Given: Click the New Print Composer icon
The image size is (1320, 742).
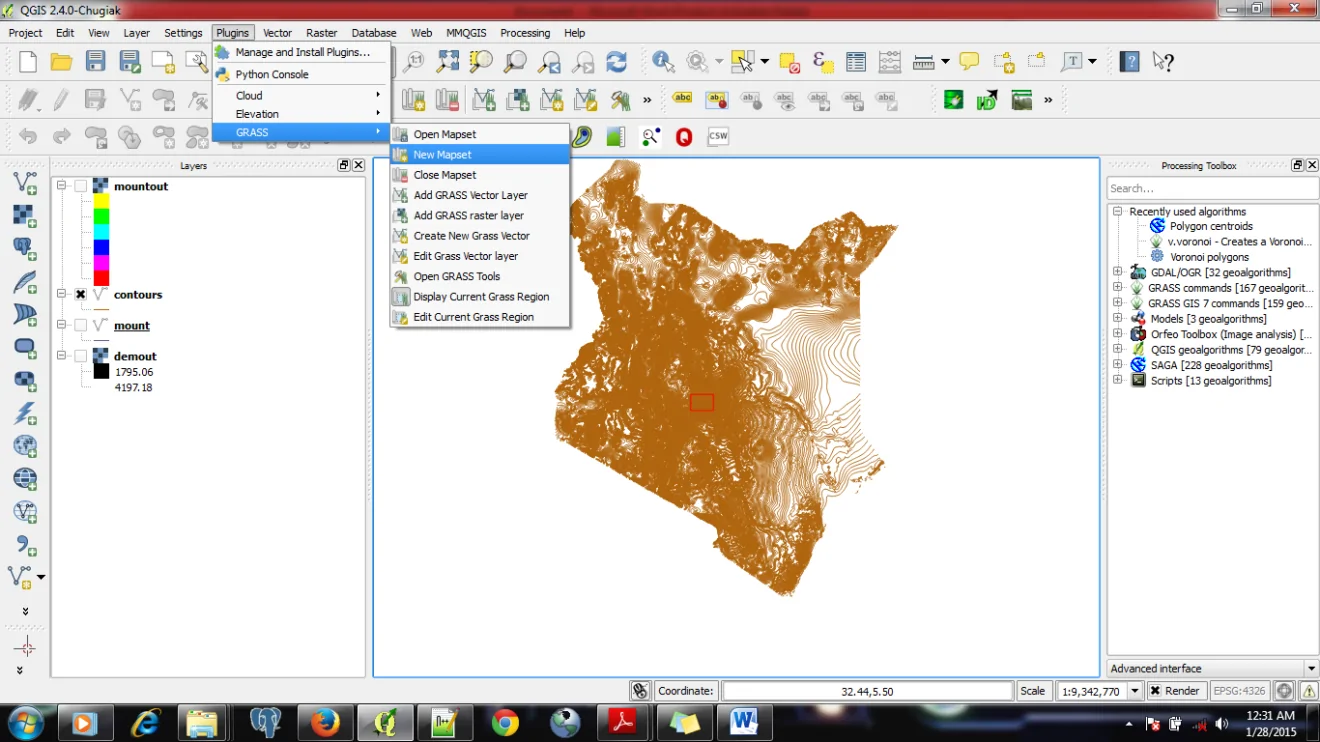Looking at the screenshot, I should pyautogui.click(x=164, y=61).
